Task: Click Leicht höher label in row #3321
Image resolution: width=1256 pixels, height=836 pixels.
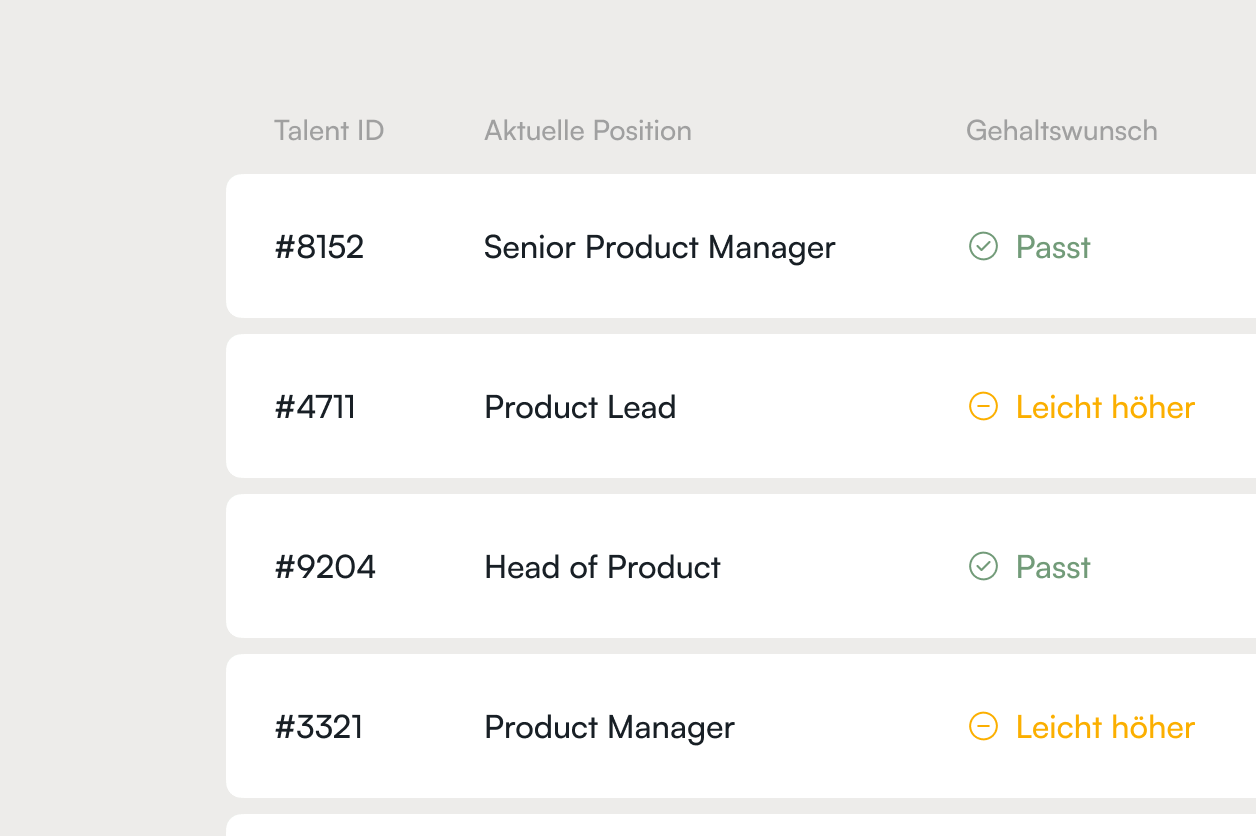Action: click(1105, 727)
